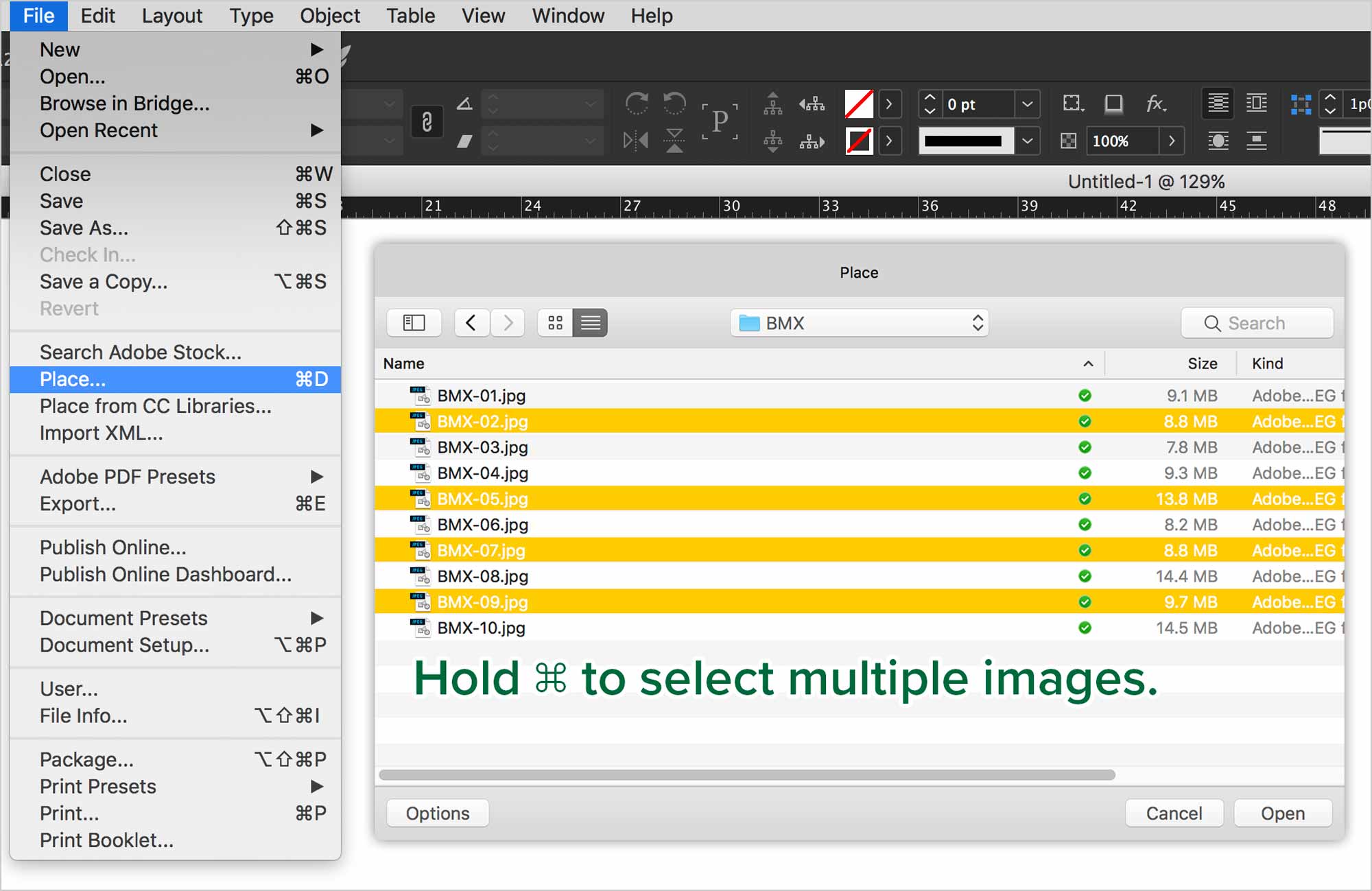The height and width of the screenshot is (891, 1372).
Task: Select BMX-05.jpg from file list
Action: click(x=483, y=499)
